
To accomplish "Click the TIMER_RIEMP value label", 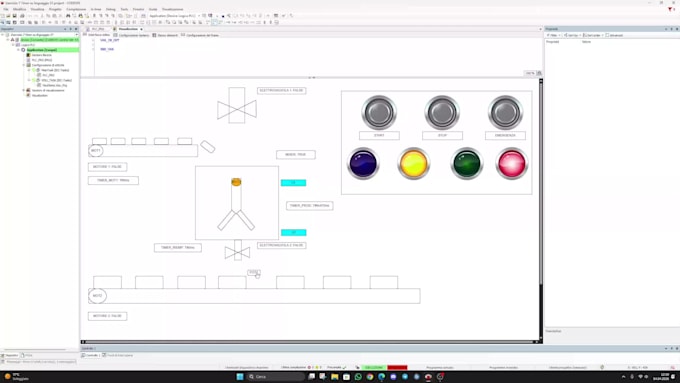I will click(178, 248).
